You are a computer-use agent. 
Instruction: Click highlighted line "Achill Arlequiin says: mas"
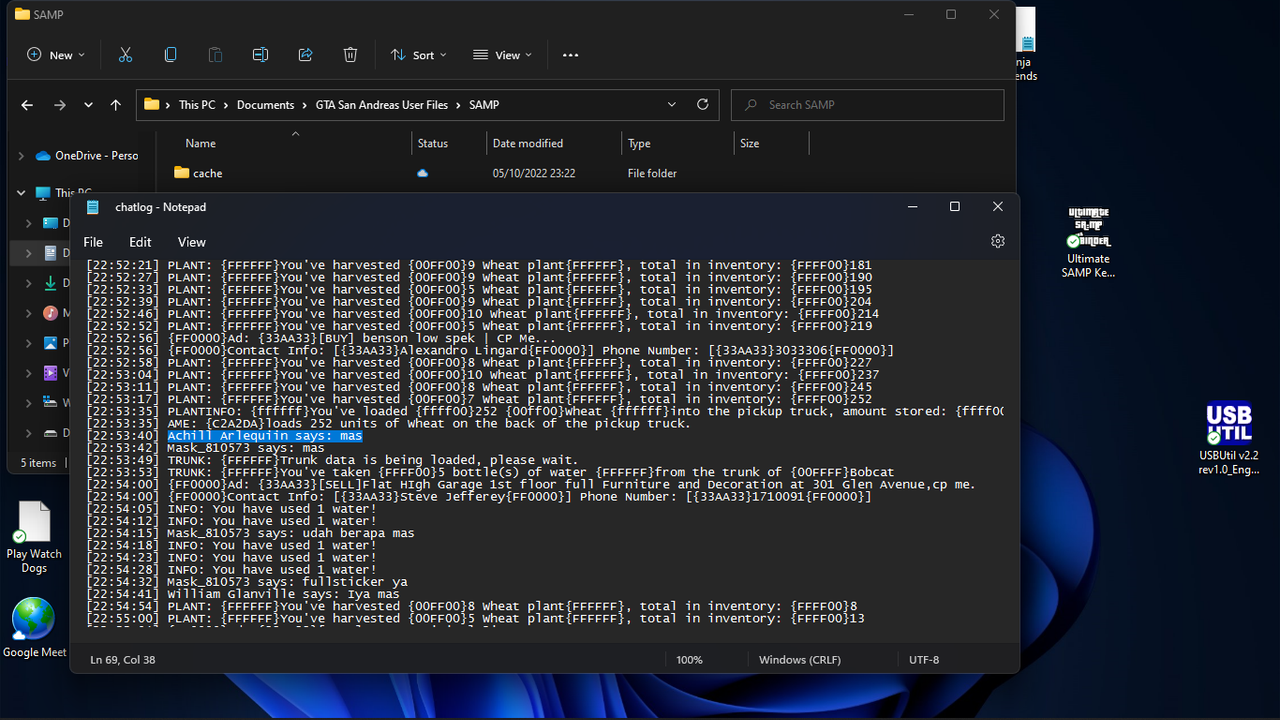click(265, 436)
